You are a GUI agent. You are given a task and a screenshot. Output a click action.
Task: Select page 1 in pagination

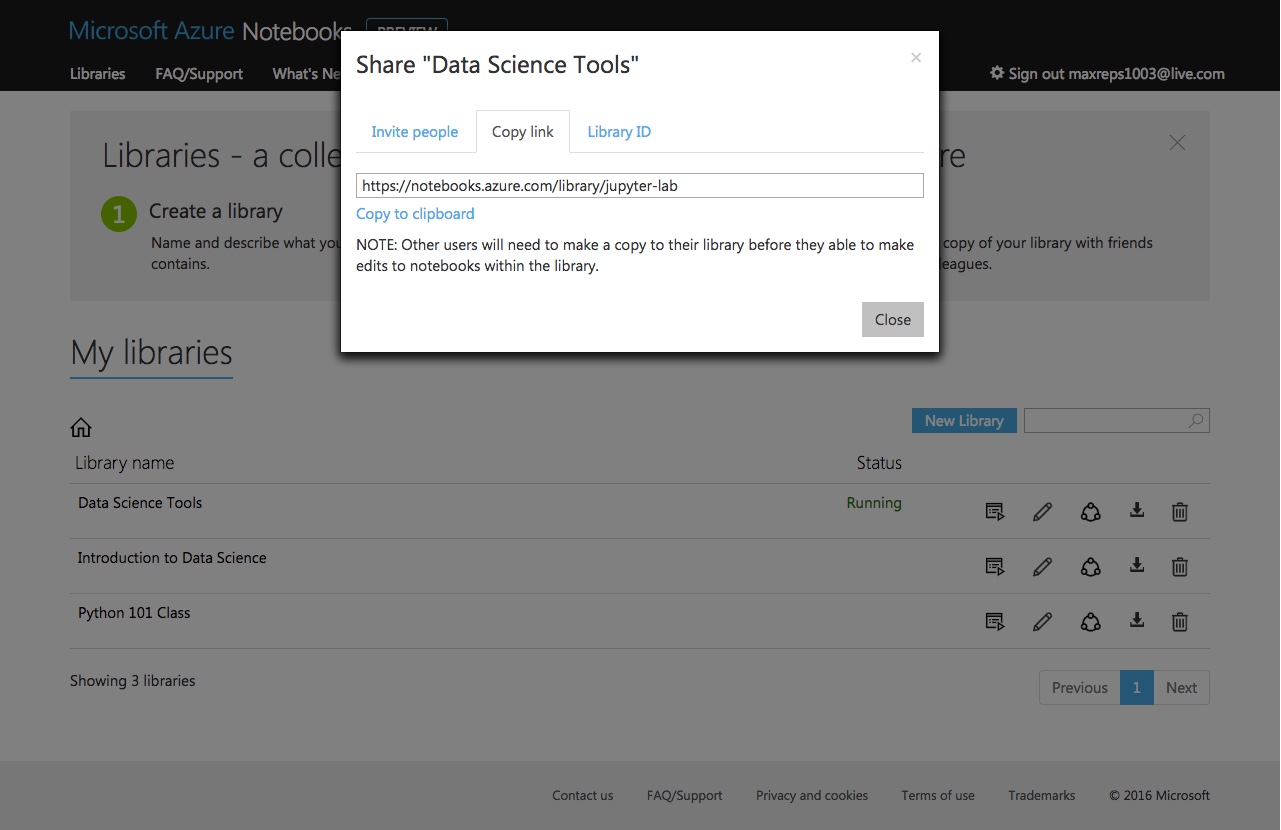[x=1137, y=688]
